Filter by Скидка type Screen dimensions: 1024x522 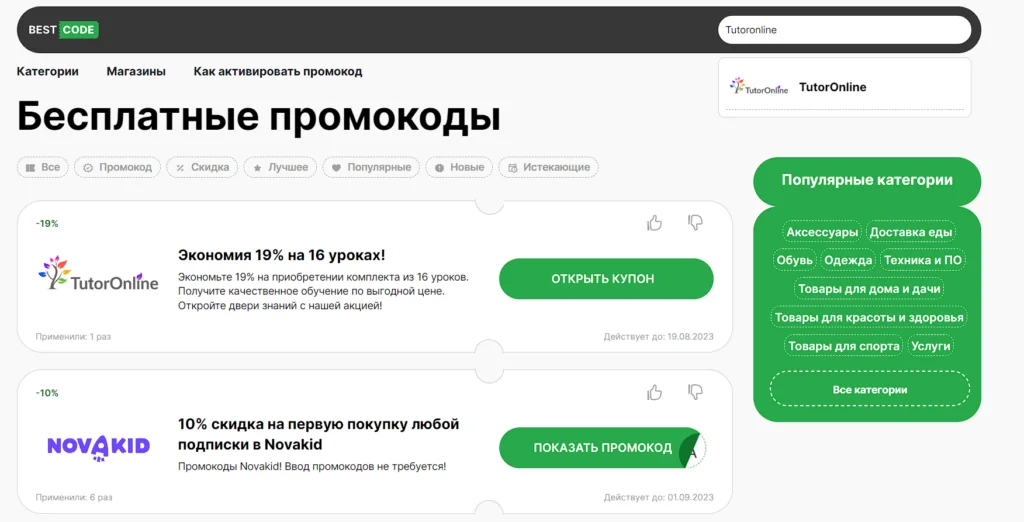click(202, 168)
